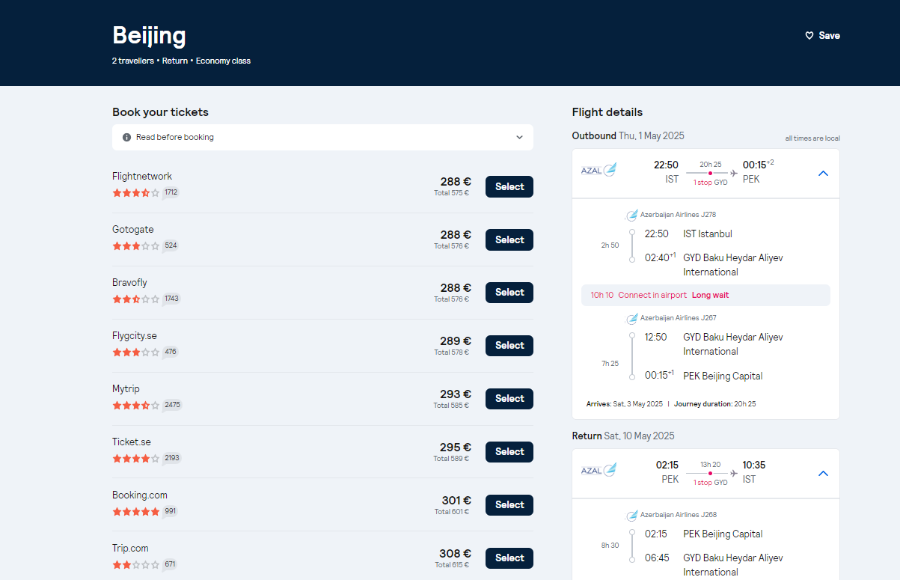This screenshot has height=580, width=900.
Task: Select the Ticket.se 295 € offer
Action: click(509, 451)
